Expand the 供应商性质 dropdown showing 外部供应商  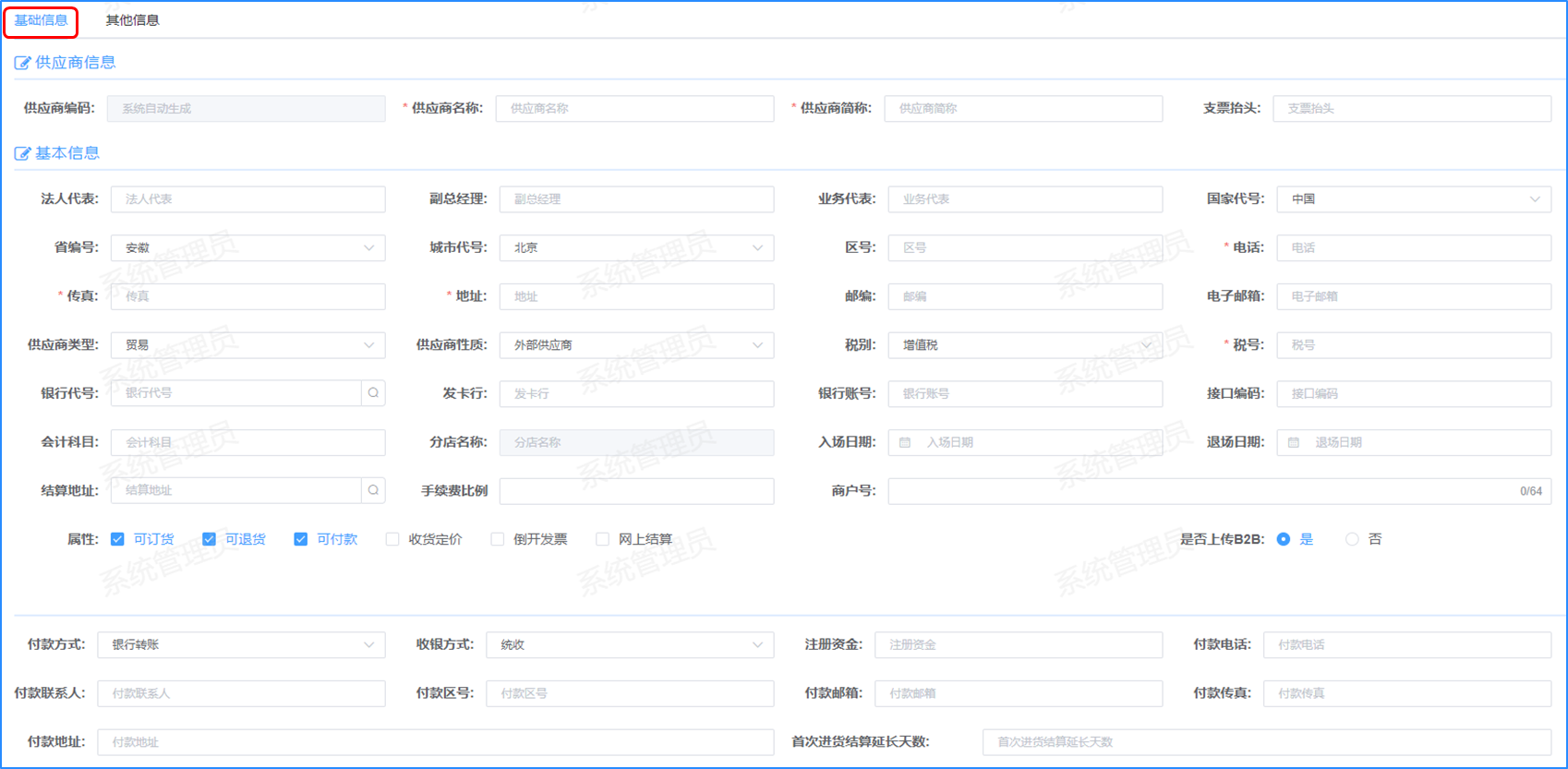[x=636, y=345]
